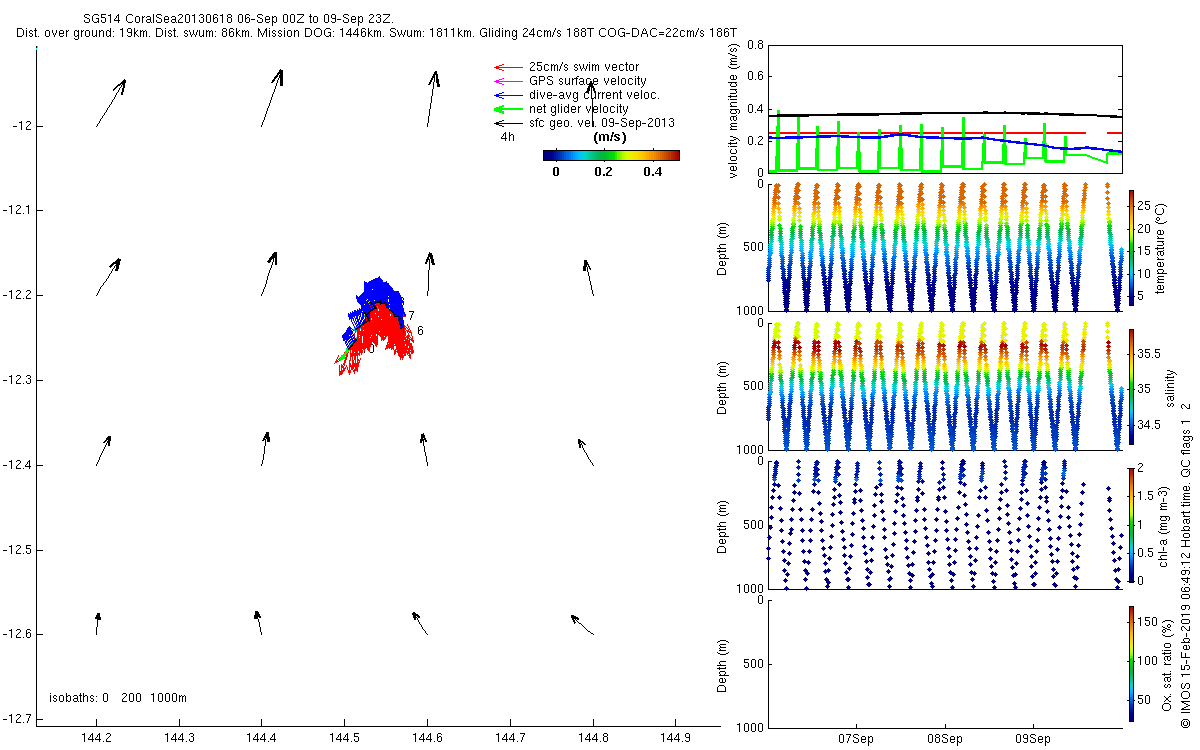
Task: Click the '09Sep' date tick label
Action: point(1032,739)
